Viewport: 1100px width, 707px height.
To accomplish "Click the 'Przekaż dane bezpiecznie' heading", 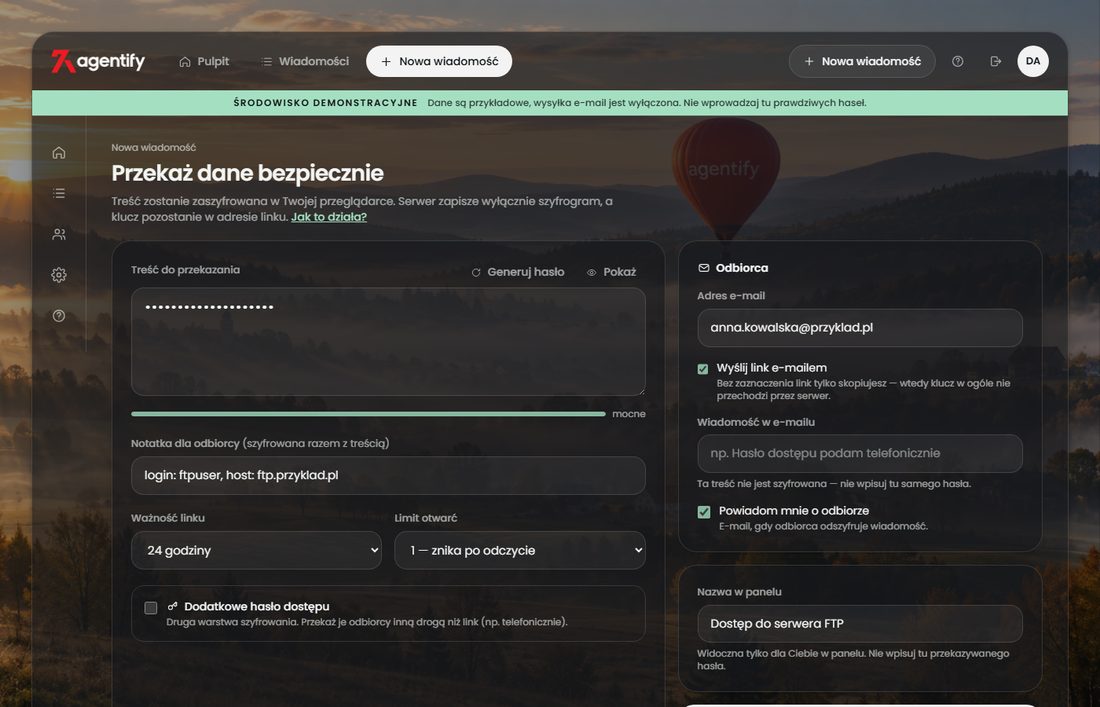I will 248,173.
